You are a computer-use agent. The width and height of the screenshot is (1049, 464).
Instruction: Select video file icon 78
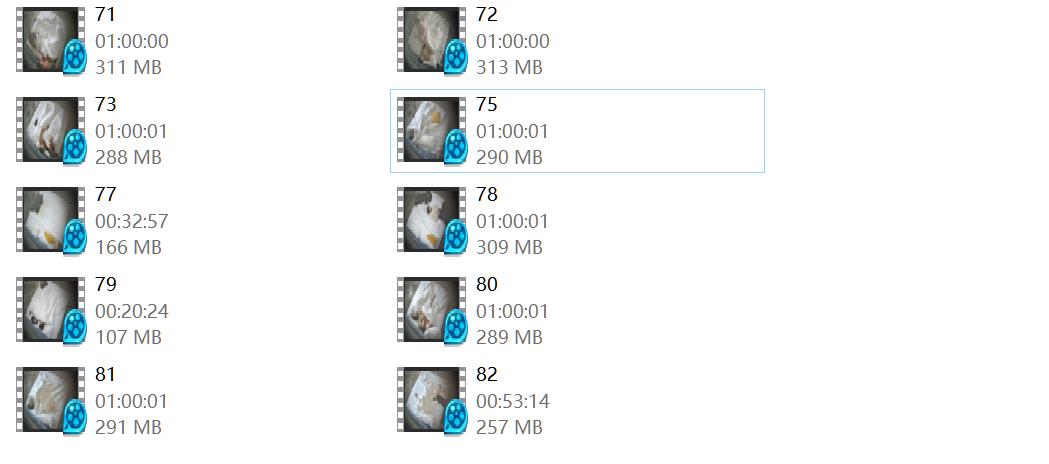pos(432,220)
